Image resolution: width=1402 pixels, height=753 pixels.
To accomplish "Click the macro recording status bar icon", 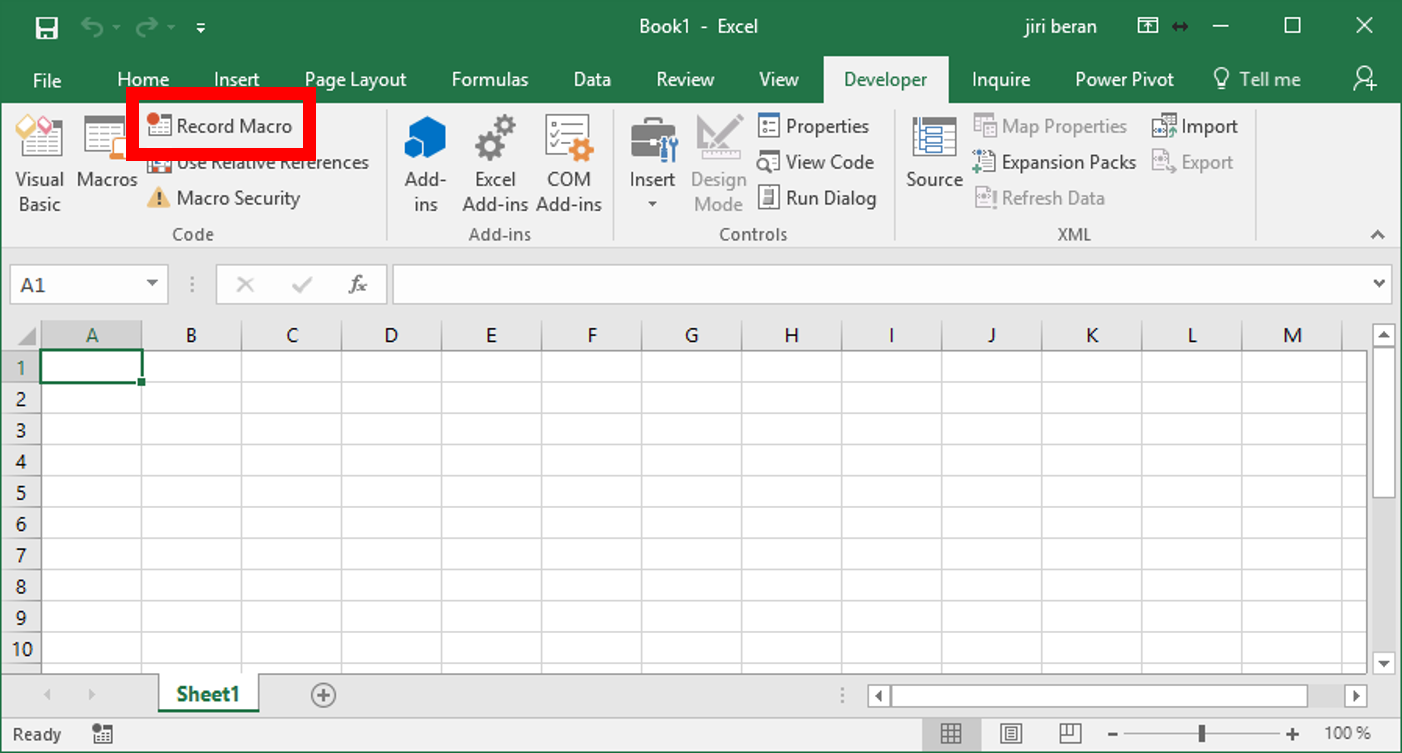I will pyautogui.click(x=102, y=734).
